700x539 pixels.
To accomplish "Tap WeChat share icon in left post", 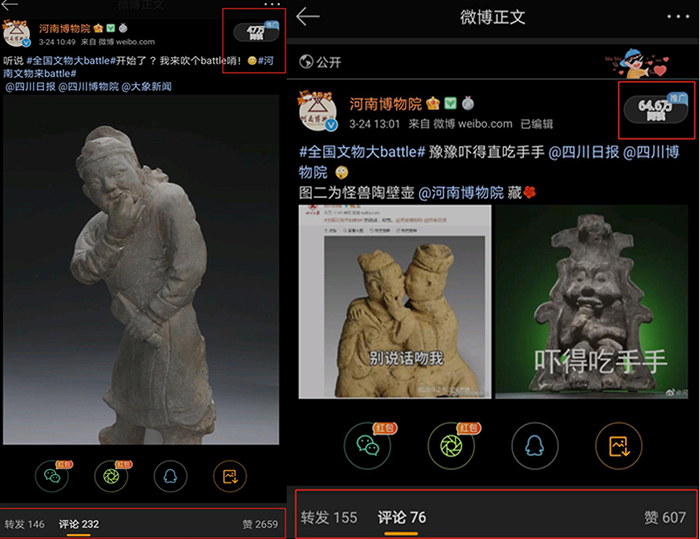I will point(52,476).
